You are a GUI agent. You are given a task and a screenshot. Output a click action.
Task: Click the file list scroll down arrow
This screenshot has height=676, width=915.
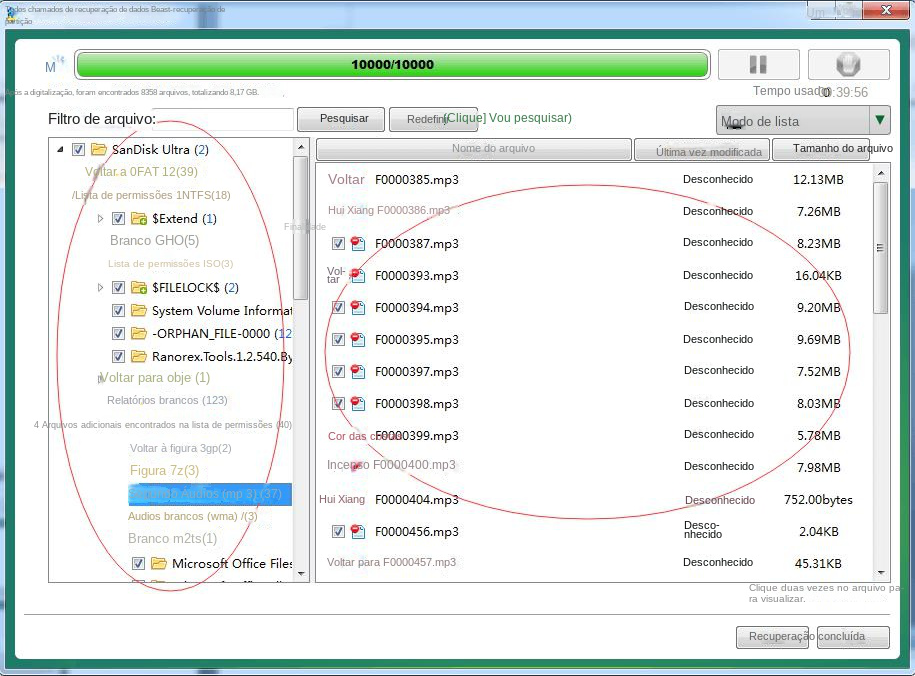pyautogui.click(x=881, y=573)
